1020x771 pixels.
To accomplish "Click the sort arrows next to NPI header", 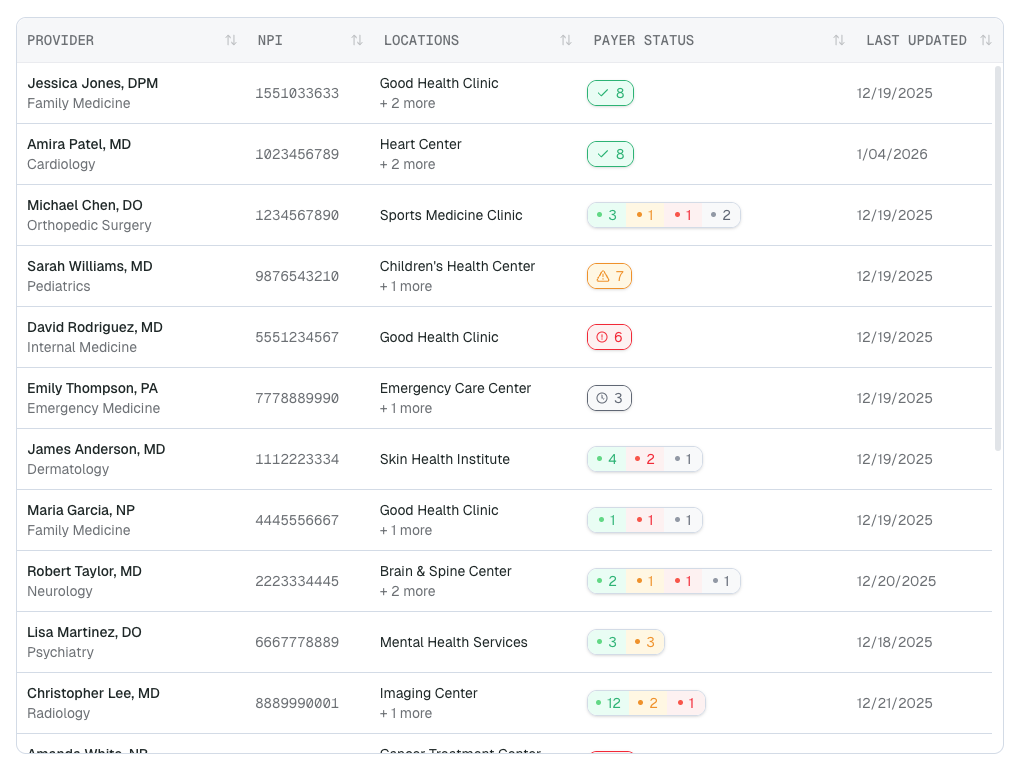I will 357,40.
